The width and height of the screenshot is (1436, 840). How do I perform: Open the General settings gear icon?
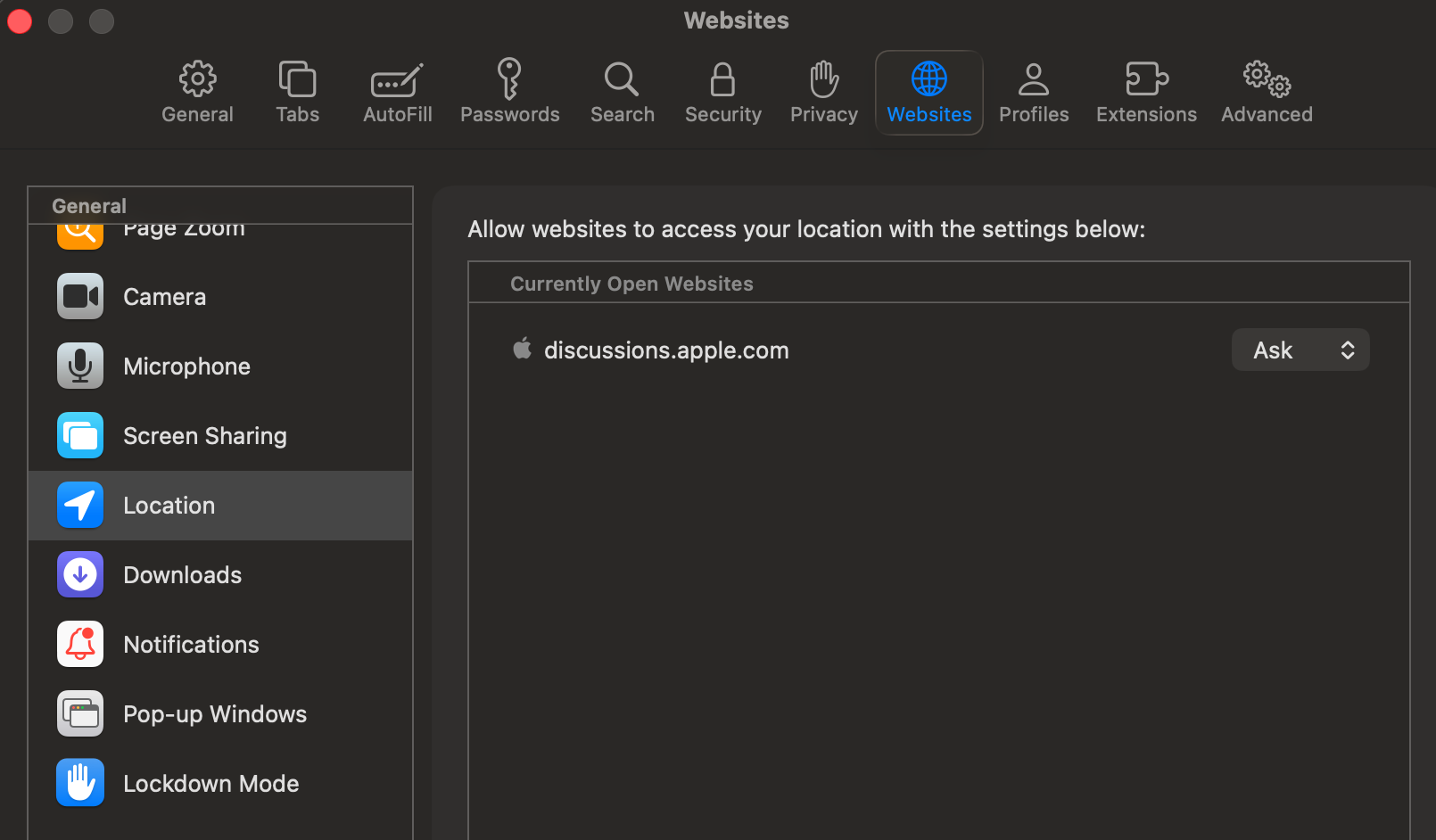tap(197, 92)
